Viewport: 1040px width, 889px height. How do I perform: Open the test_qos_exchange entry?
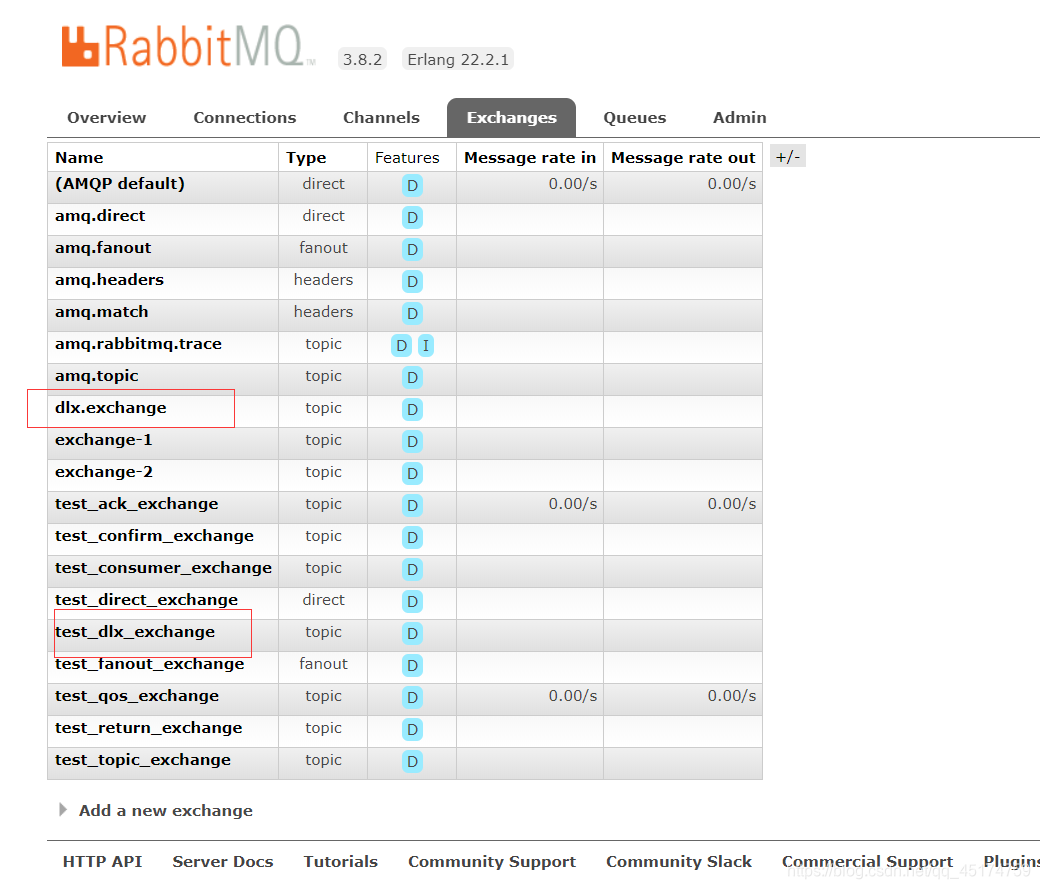137,695
